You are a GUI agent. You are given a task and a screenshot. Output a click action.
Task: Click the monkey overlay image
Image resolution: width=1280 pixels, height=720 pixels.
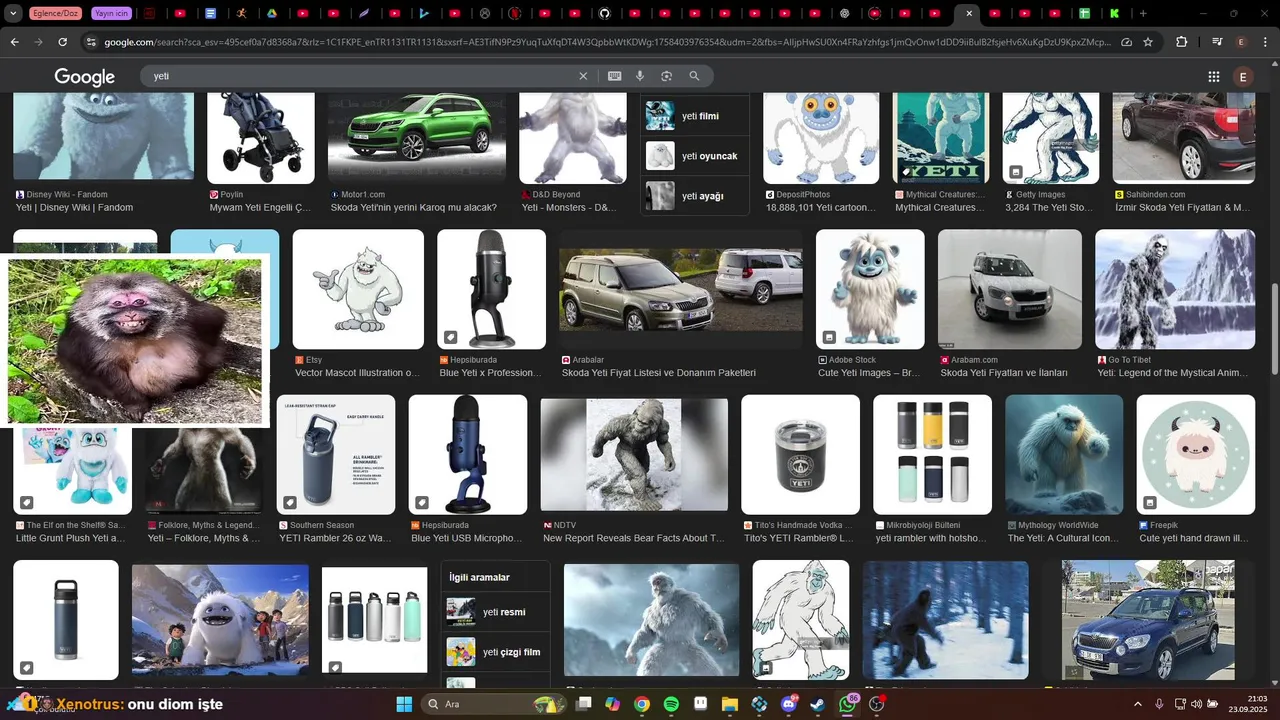[x=134, y=341]
